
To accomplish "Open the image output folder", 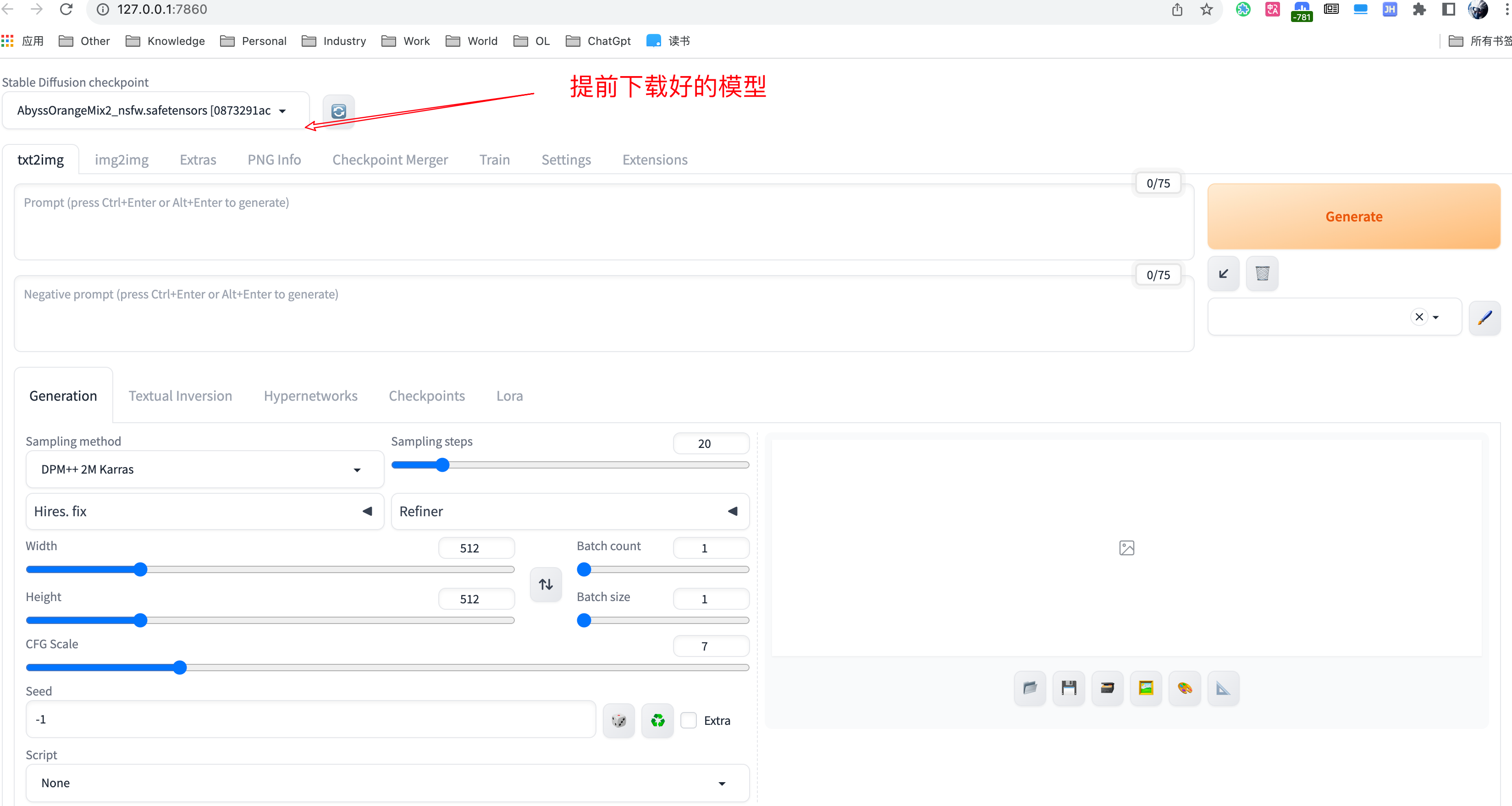I will pos(1030,688).
